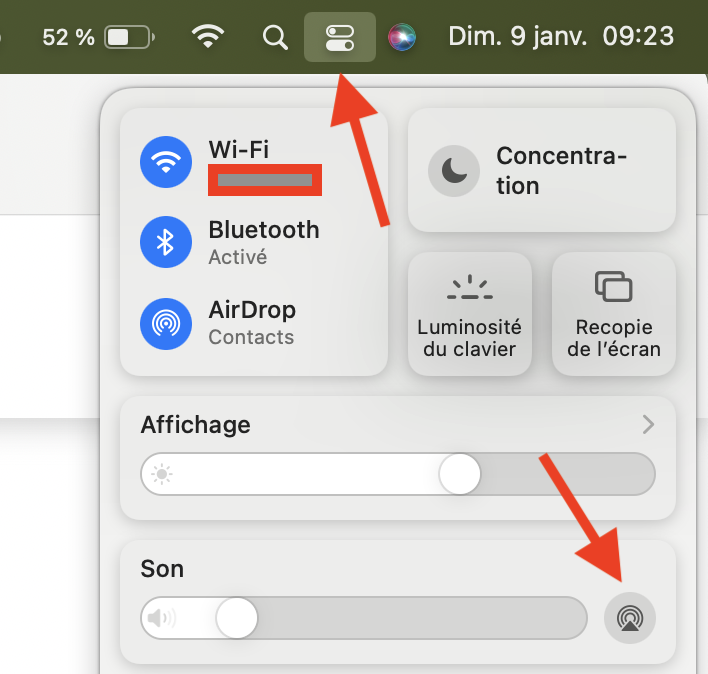The image size is (708, 674).
Task: Open the Concentration text label panel
Action: click(x=561, y=171)
